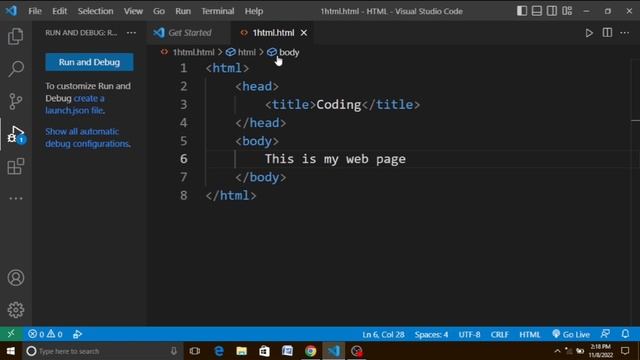This screenshot has width=640, height=360.
Task: Select the Run and Debug activity icon
Action: (x=16, y=134)
